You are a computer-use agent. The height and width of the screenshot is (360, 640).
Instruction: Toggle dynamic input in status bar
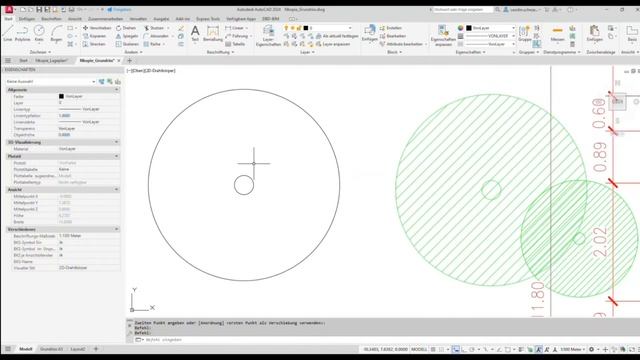click(x=456, y=349)
